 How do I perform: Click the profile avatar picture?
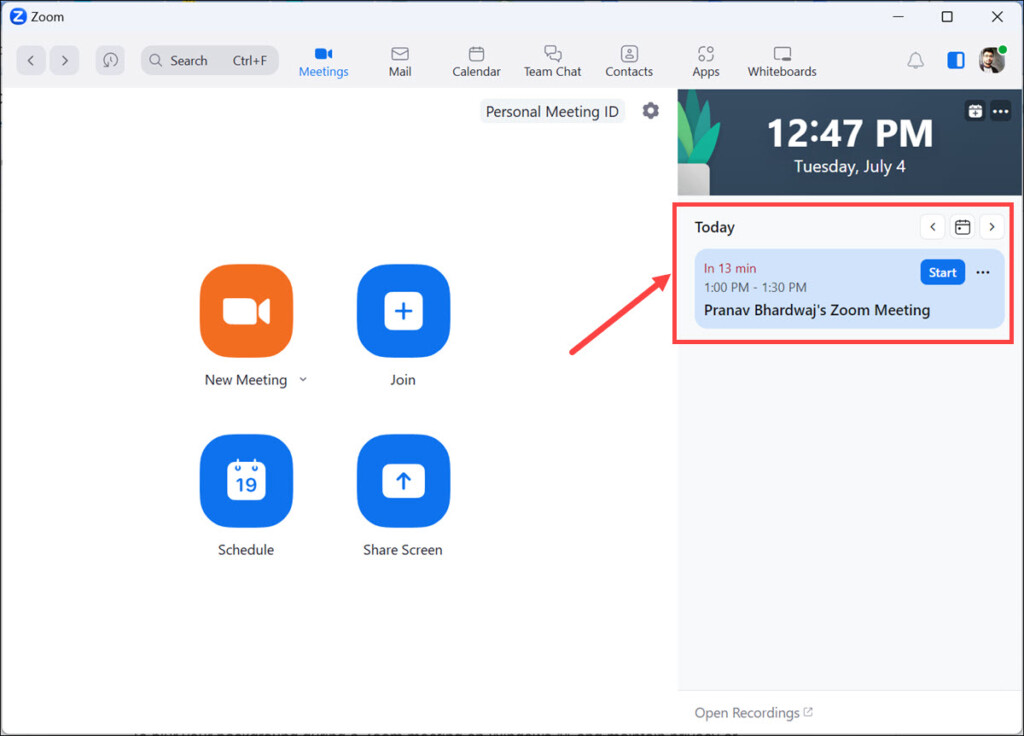(991, 60)
